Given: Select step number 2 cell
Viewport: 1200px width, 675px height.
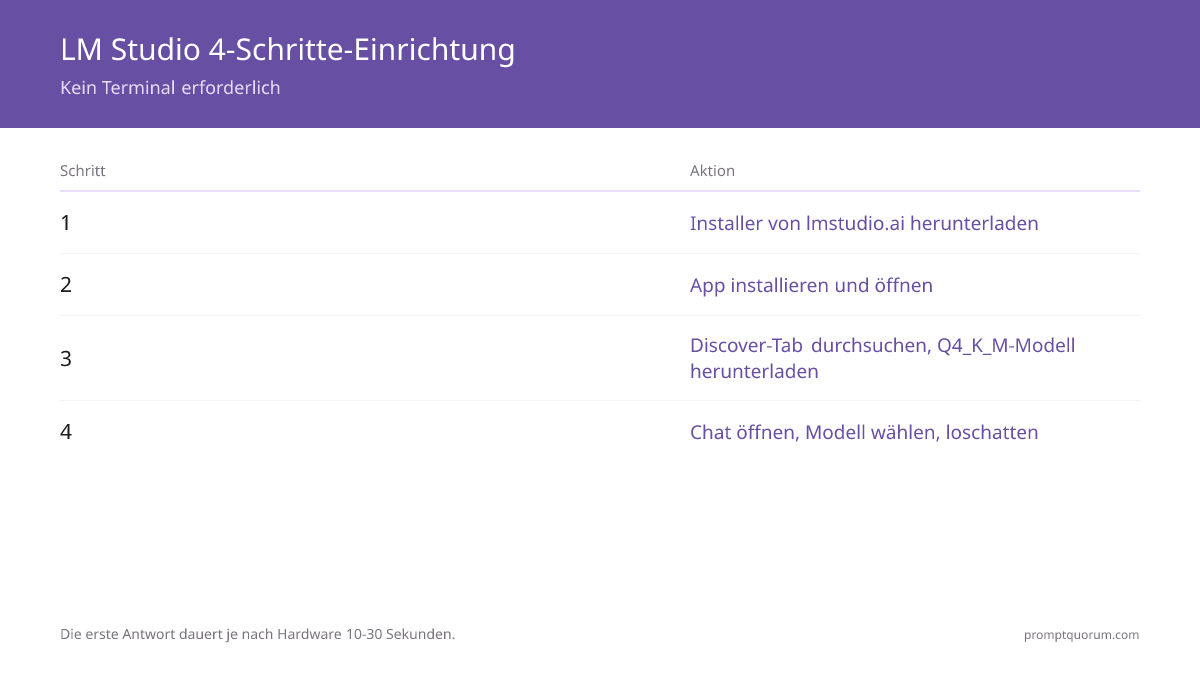Looking at the screenshot, I should (66, 285).
